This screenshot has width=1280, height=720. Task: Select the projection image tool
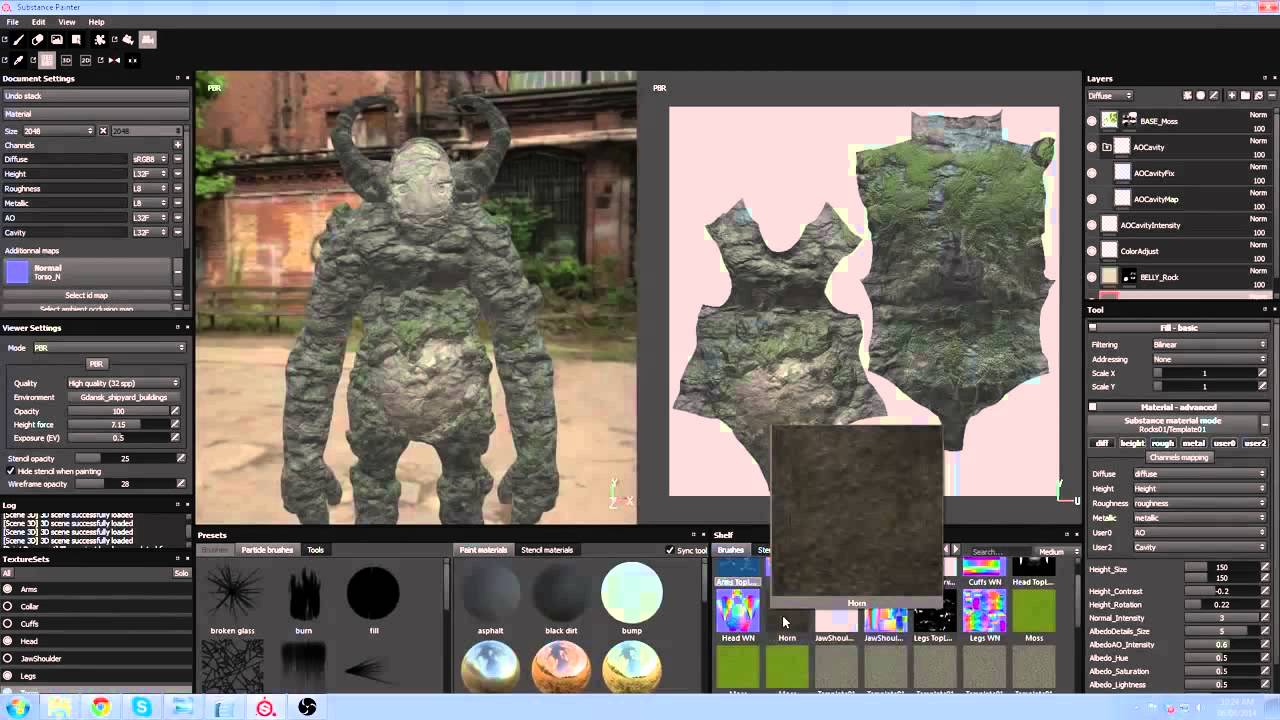tap(57, 40)
